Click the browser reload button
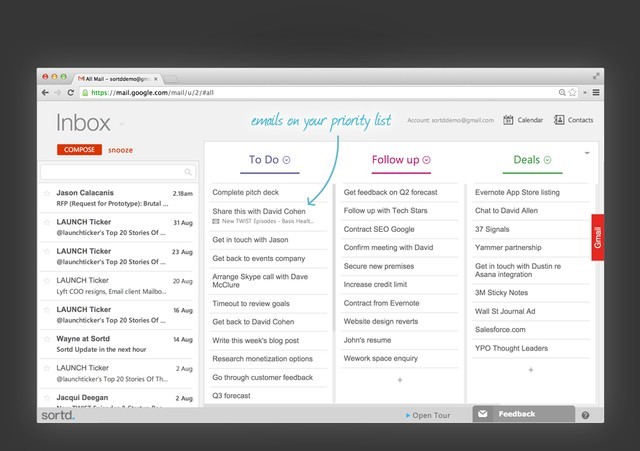640x451 pixels. click(x=70, y=92)
